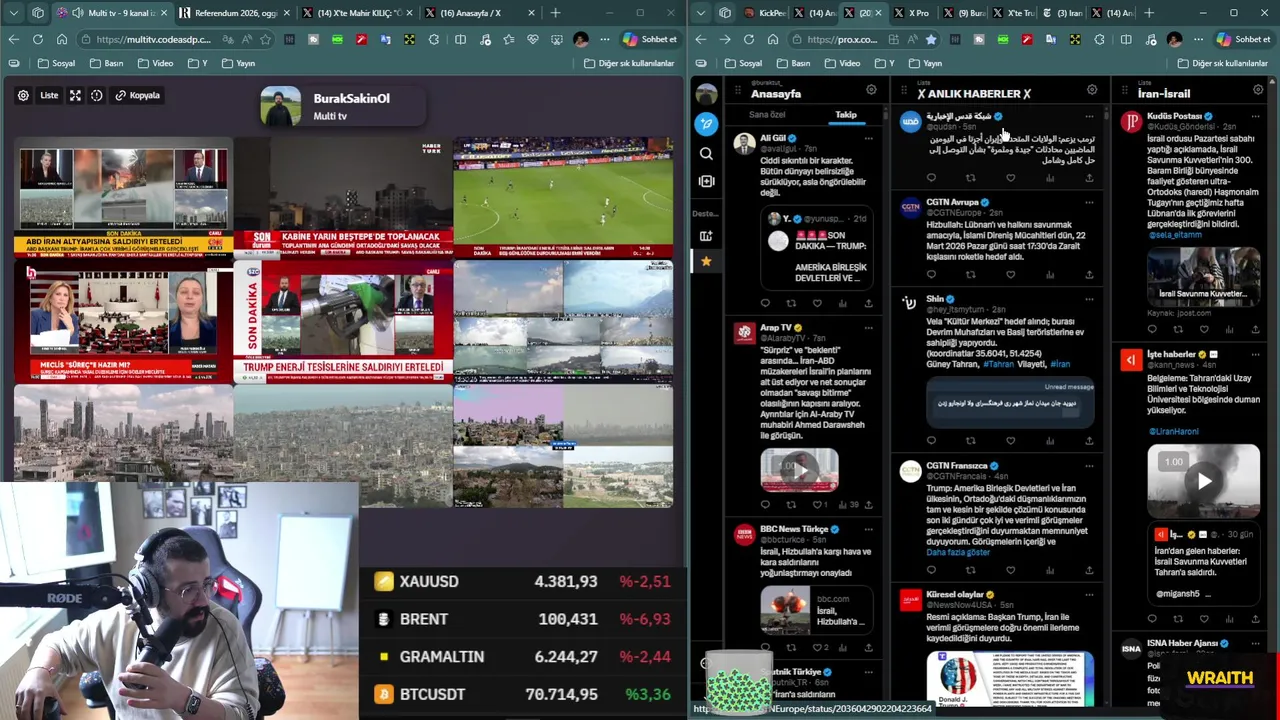View stats icon on Kudüs Postası post

pos(1229,329)
